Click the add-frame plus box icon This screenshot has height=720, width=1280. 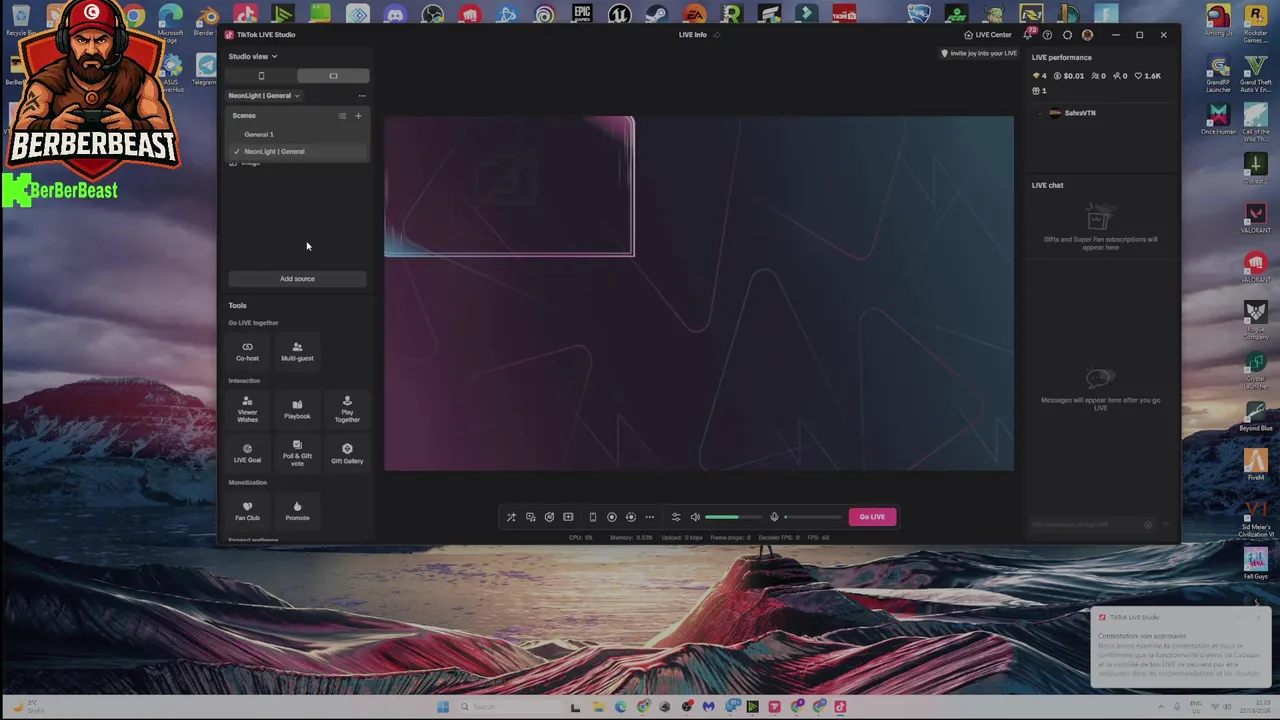pos(568,517)
